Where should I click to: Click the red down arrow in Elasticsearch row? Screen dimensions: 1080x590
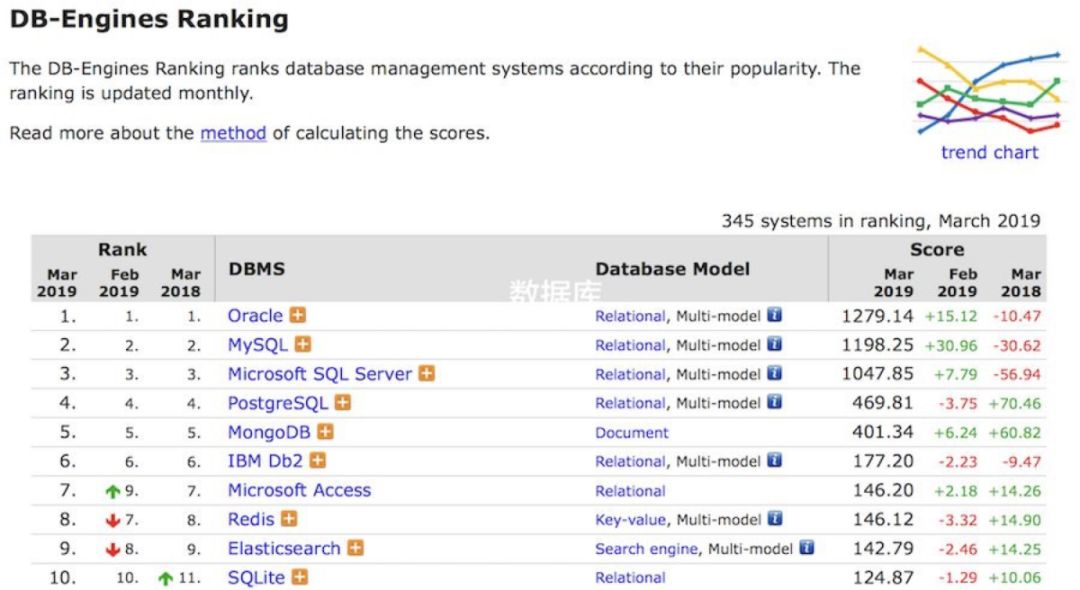pyautogui.click(x=112, y=549)
